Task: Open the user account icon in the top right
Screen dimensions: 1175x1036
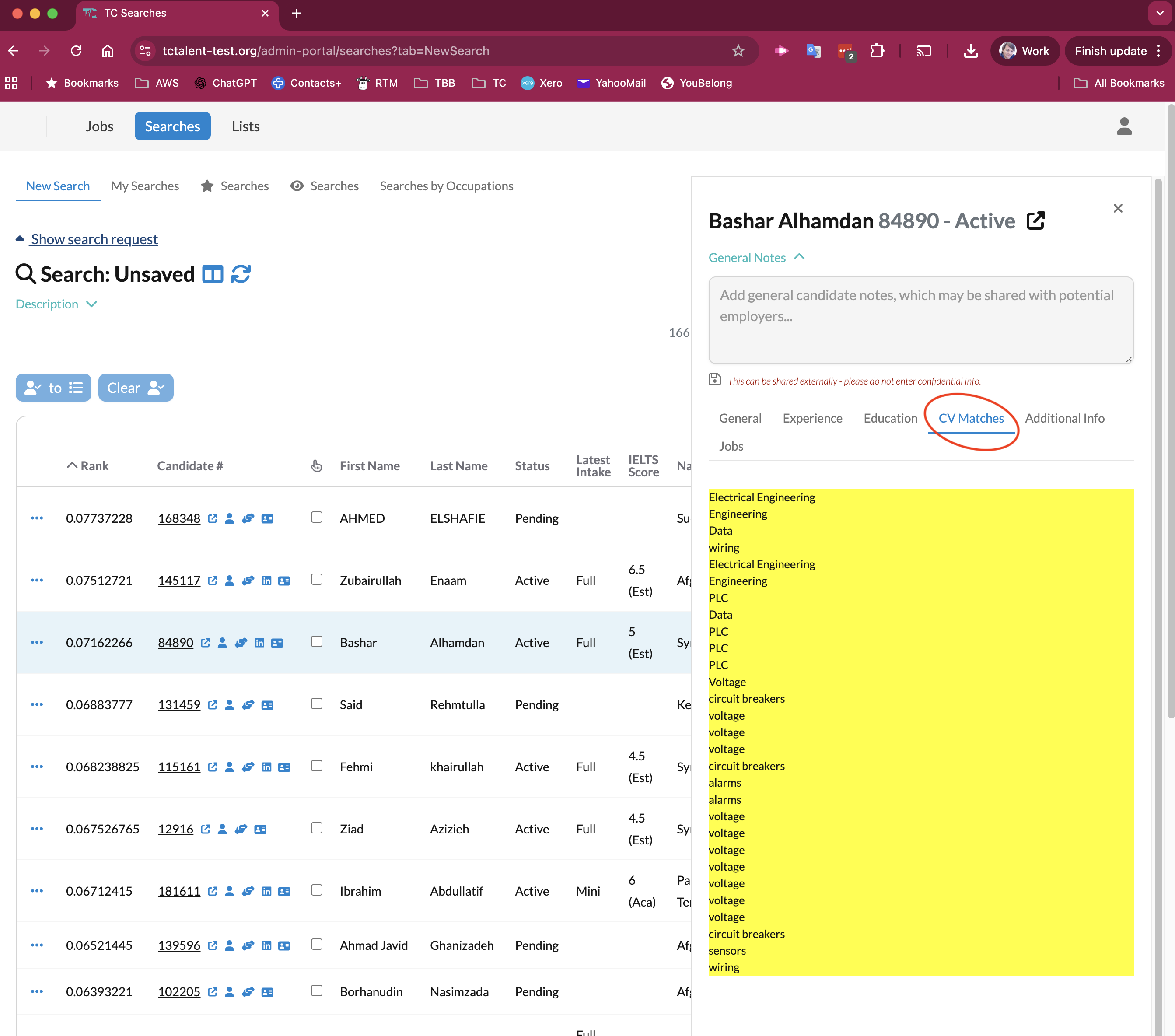Action: (1124, 126)
